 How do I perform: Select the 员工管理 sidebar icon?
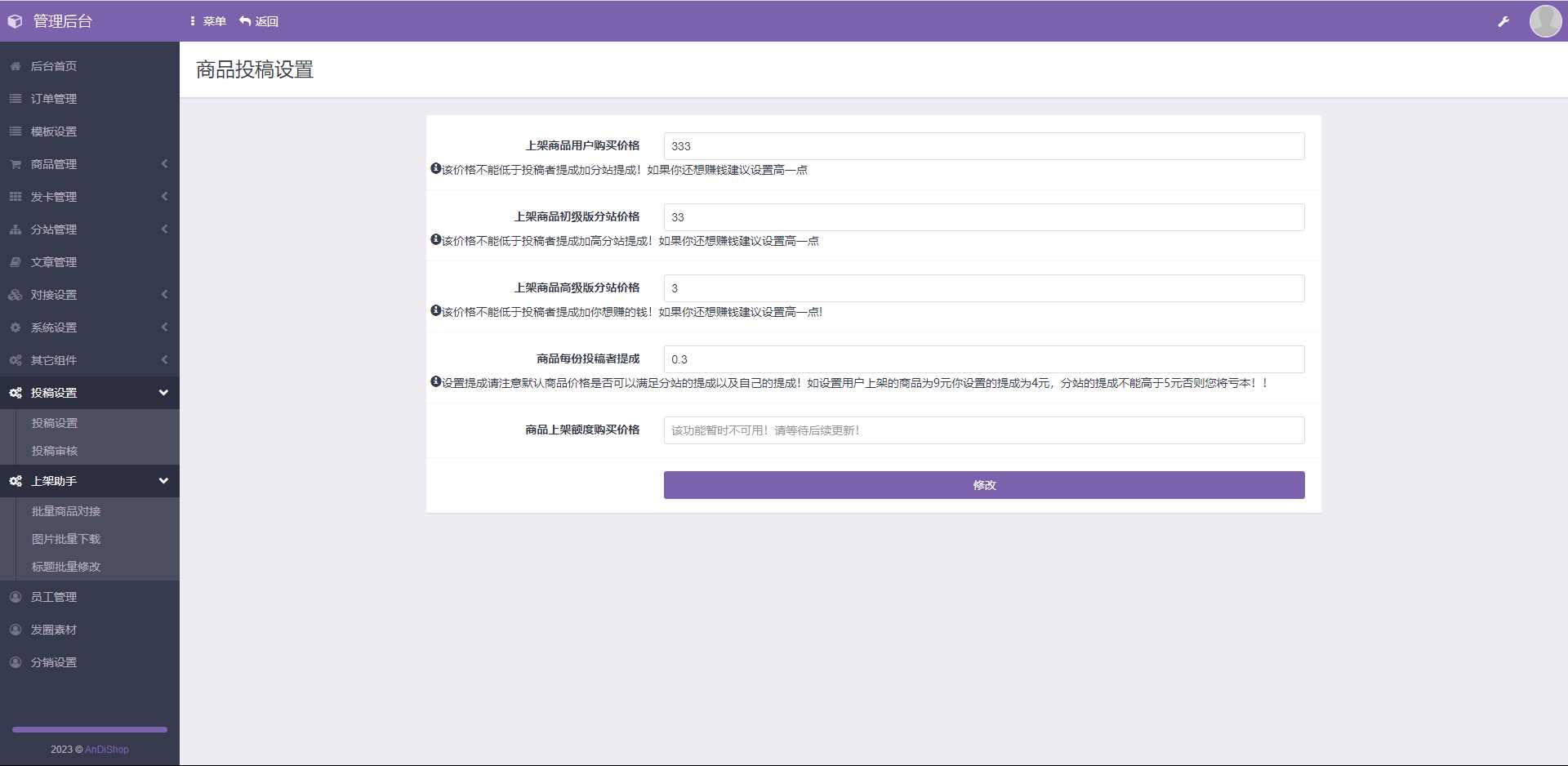(x=14, y=595)
